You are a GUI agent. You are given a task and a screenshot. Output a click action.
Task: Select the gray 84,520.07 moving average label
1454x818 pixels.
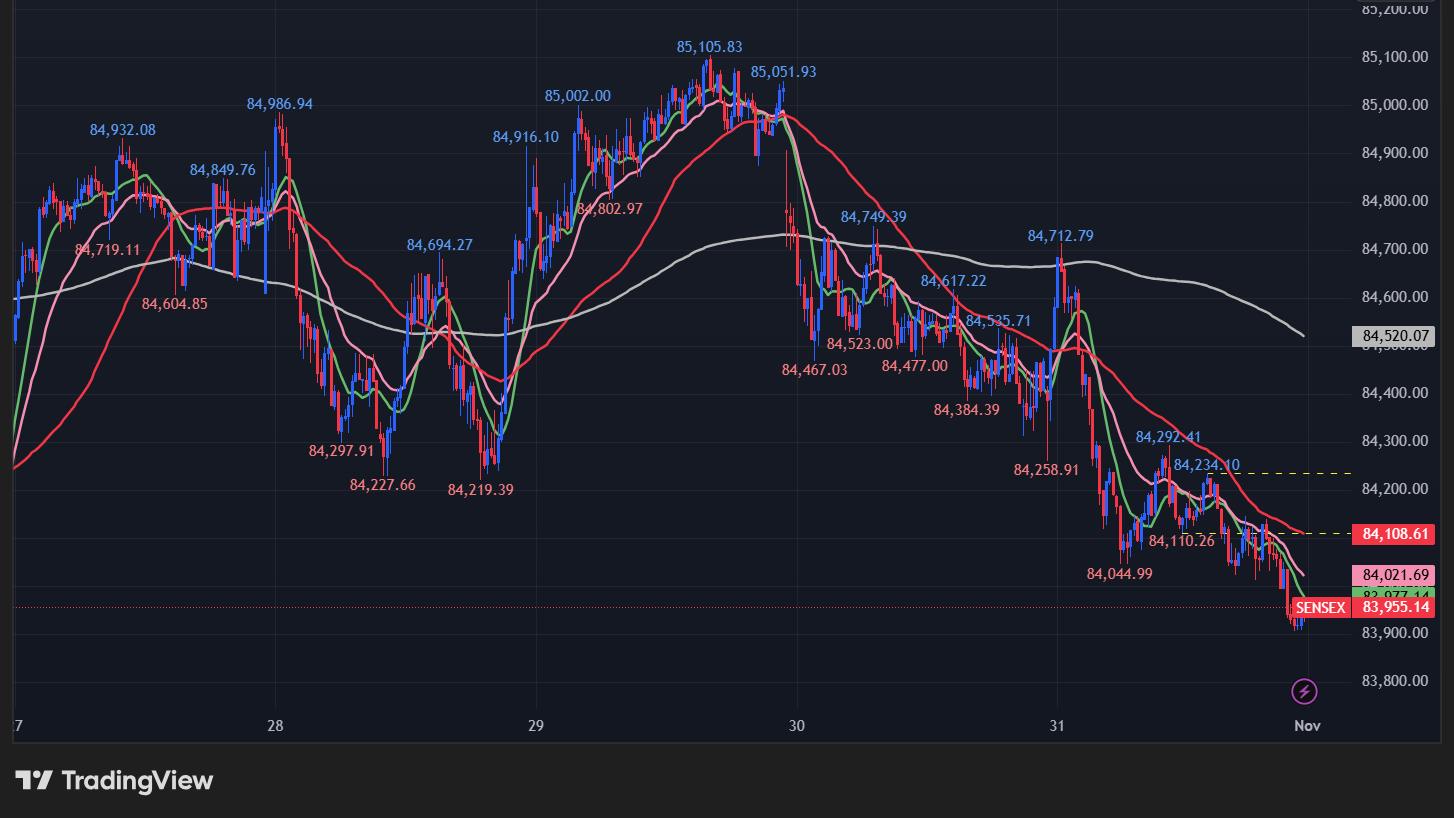click(1393, 337)
